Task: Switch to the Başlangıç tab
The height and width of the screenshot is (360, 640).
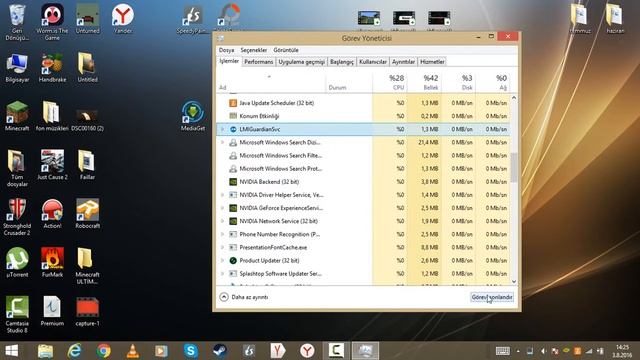Action: pos(342,62)
